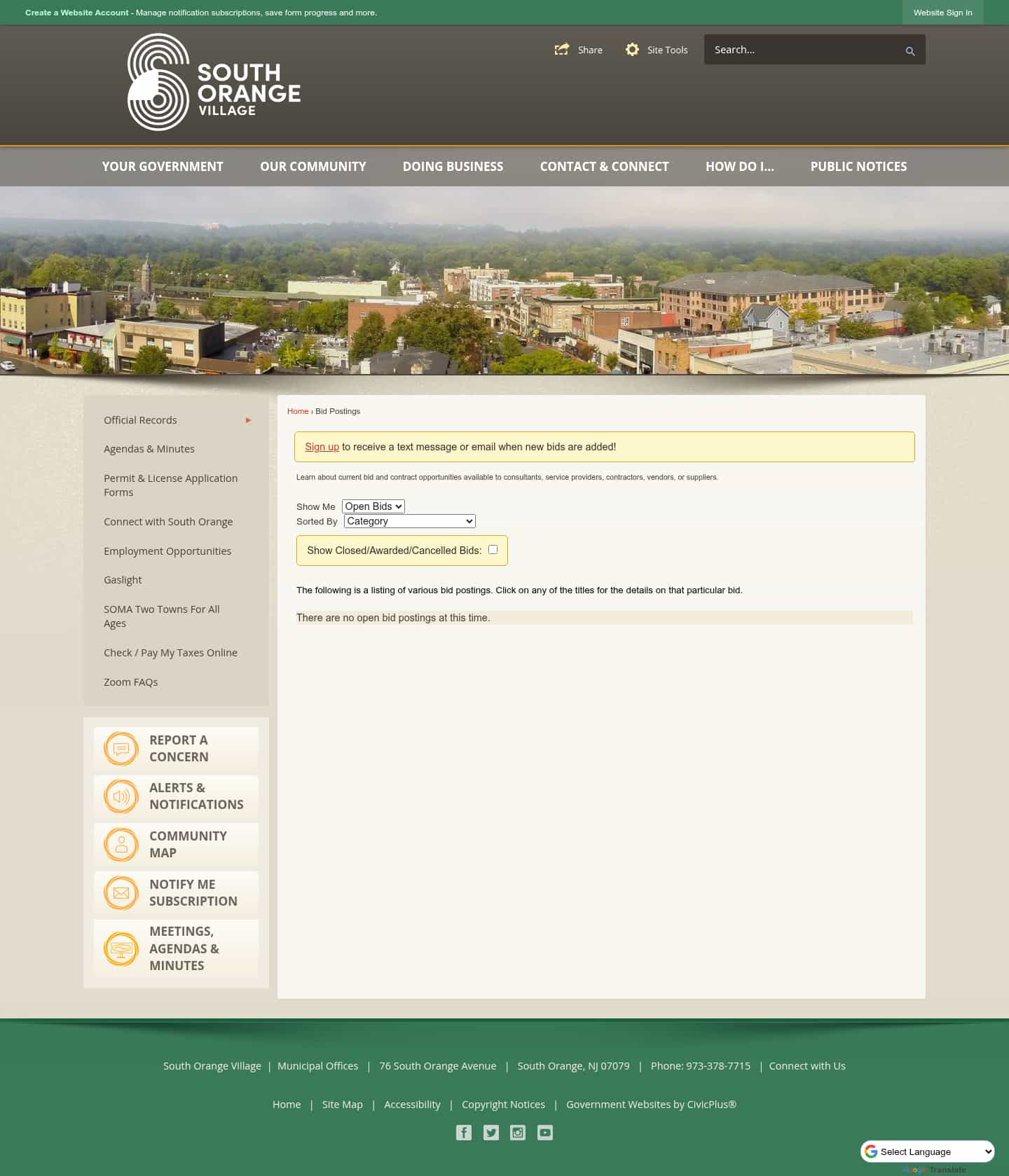Click the Home breadcrumb link
Screen dimensions: 1009x1176
tap(298, 411)
